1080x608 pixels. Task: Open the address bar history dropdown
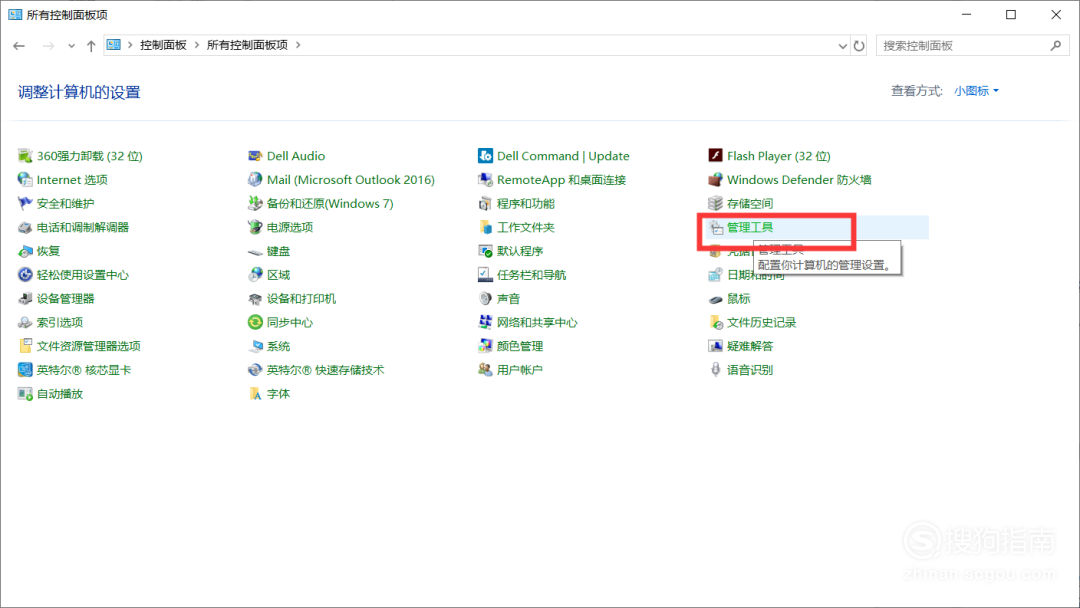point(842,46)
